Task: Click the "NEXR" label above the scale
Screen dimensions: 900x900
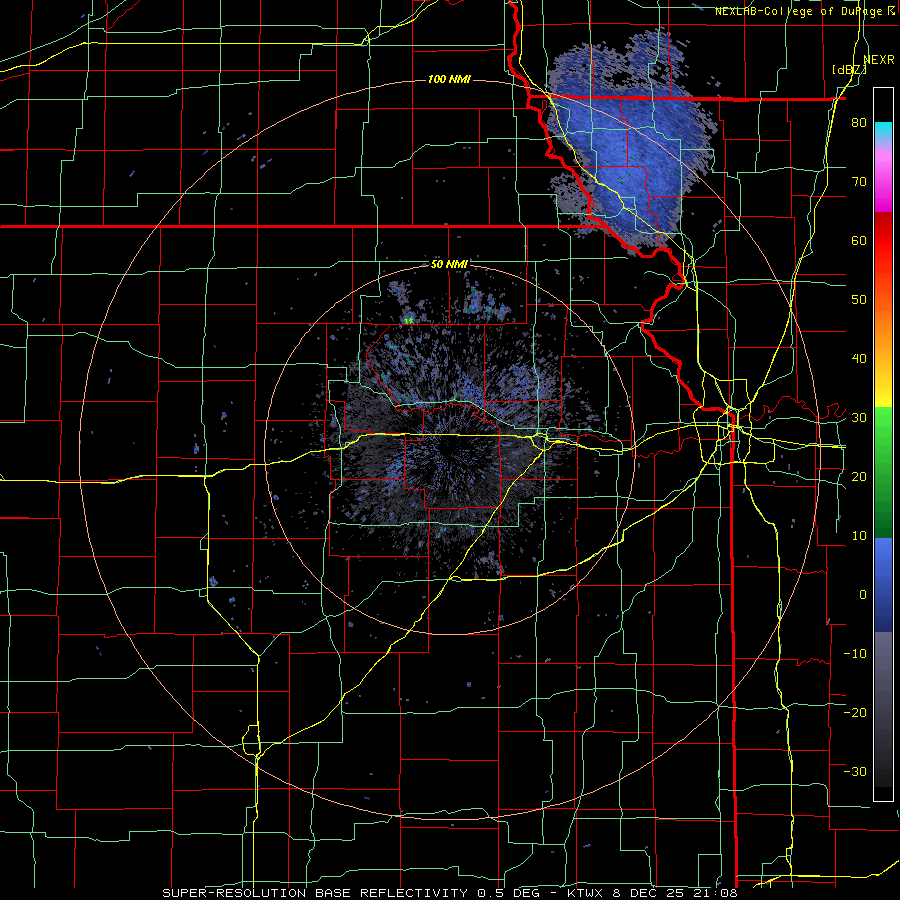Action: 879,60
